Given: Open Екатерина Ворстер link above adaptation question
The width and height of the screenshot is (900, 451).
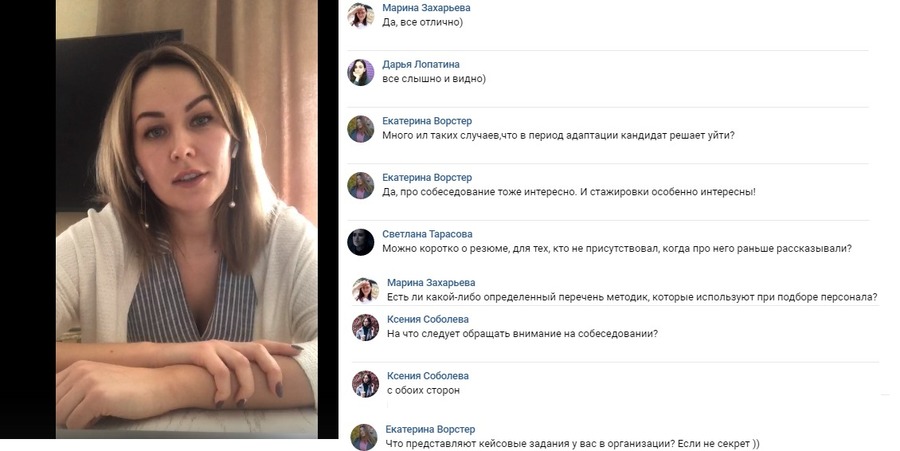Looking at the screenshot, I should pyautogui.click(x=427, y=121).
